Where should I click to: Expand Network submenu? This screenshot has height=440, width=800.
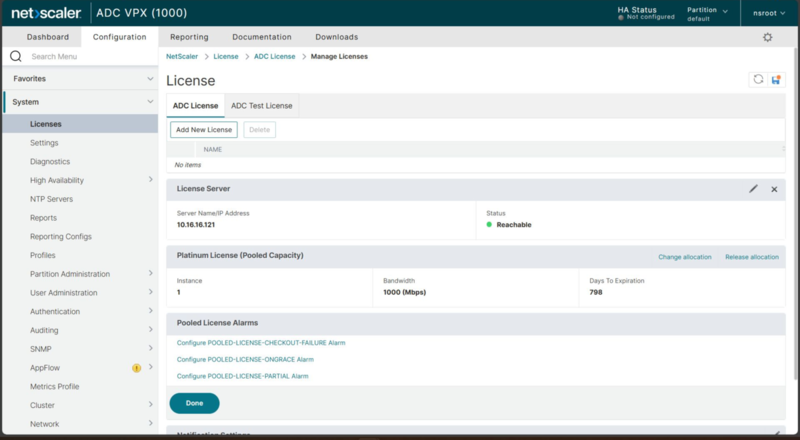151,423
